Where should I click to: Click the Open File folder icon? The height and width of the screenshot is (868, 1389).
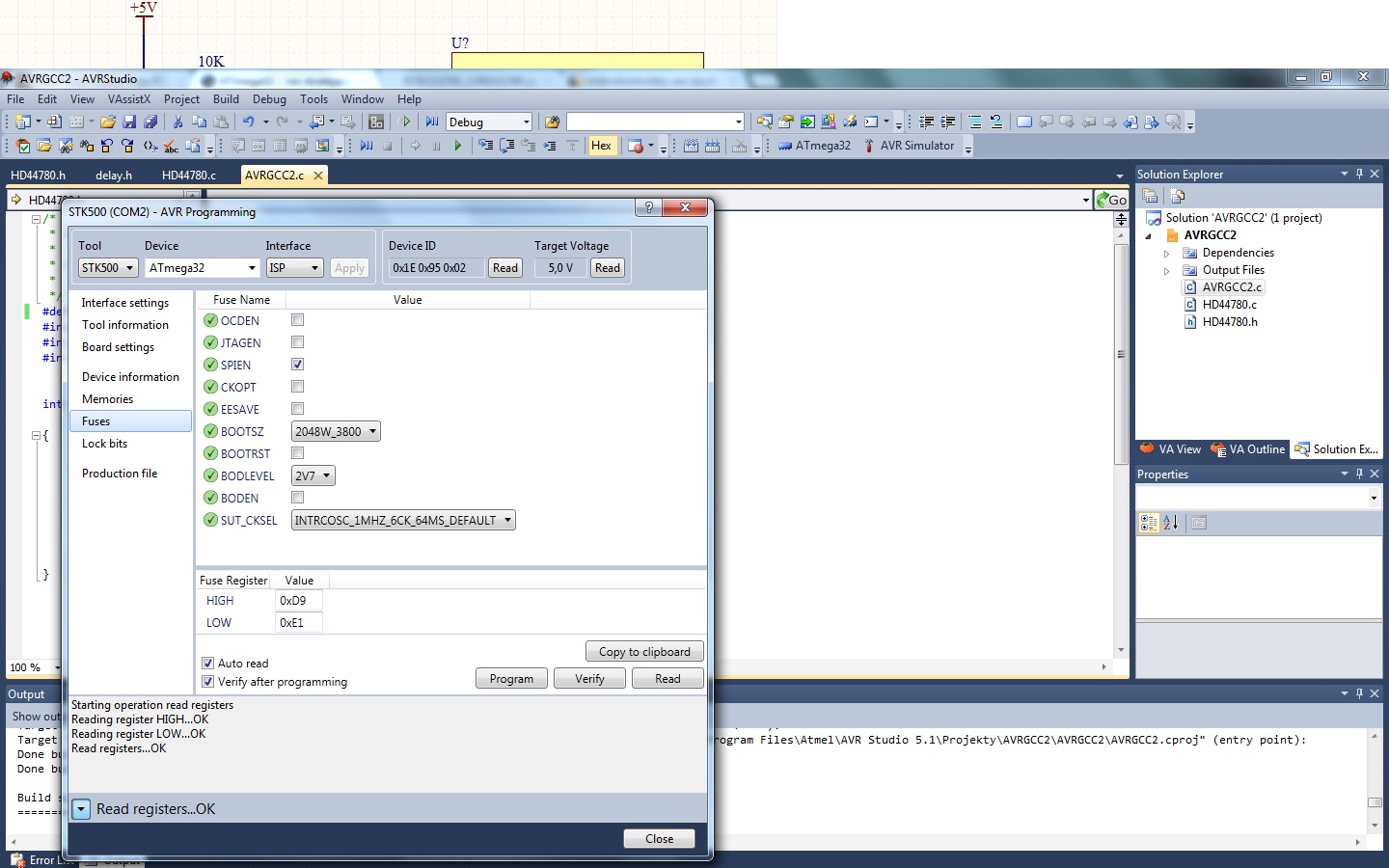[x=108, y=122]
